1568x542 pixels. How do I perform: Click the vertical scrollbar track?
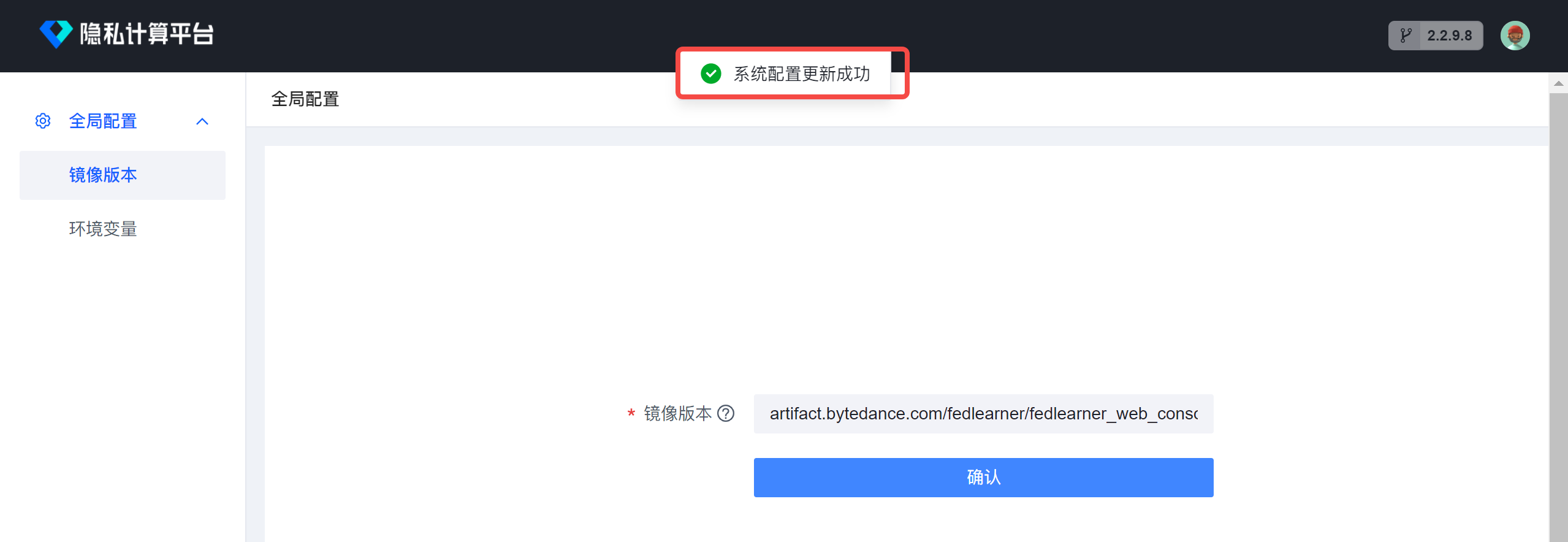pyautogui.click(x=1558, y=317)
